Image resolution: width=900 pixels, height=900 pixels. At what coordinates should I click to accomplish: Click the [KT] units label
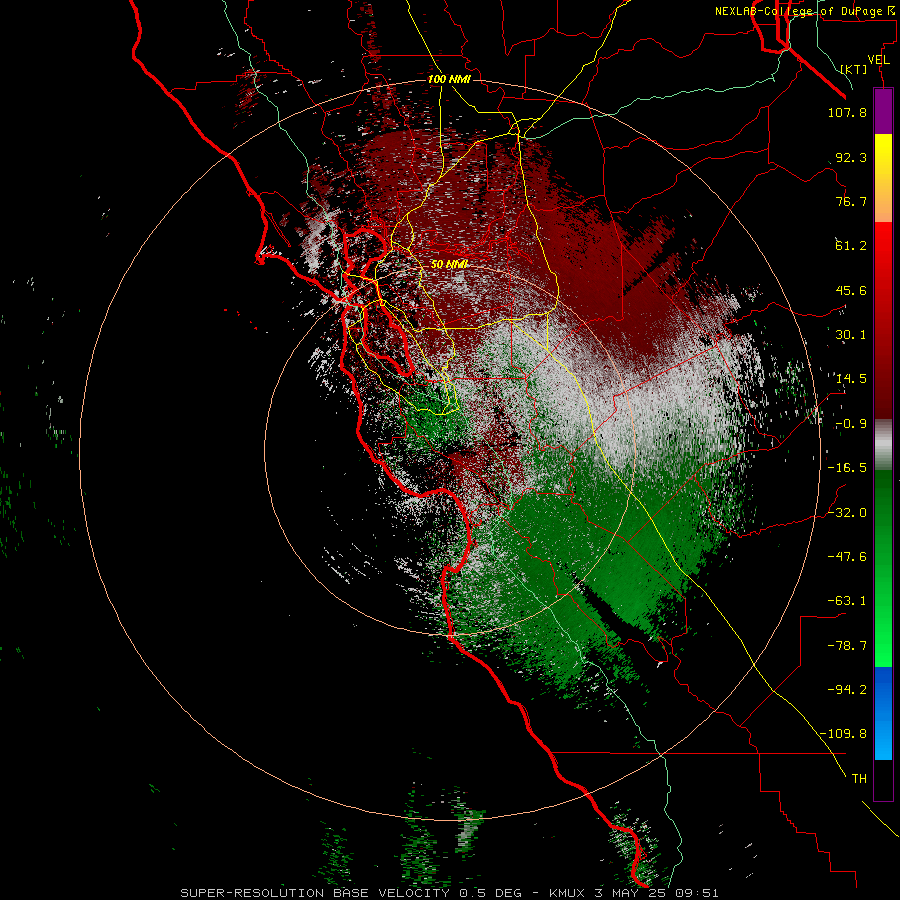pos(854,69)
